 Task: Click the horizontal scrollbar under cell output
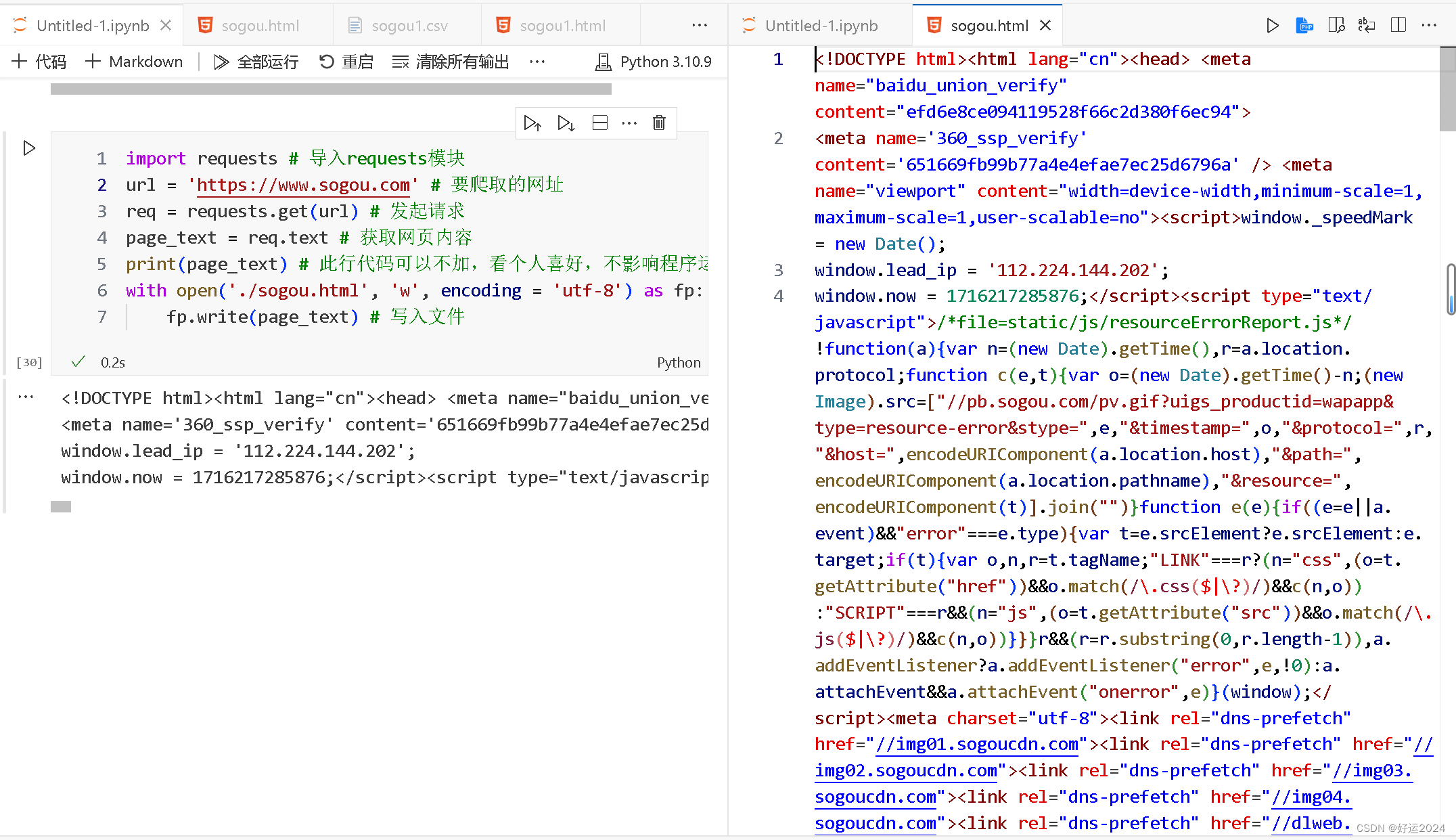coord(61,506)
